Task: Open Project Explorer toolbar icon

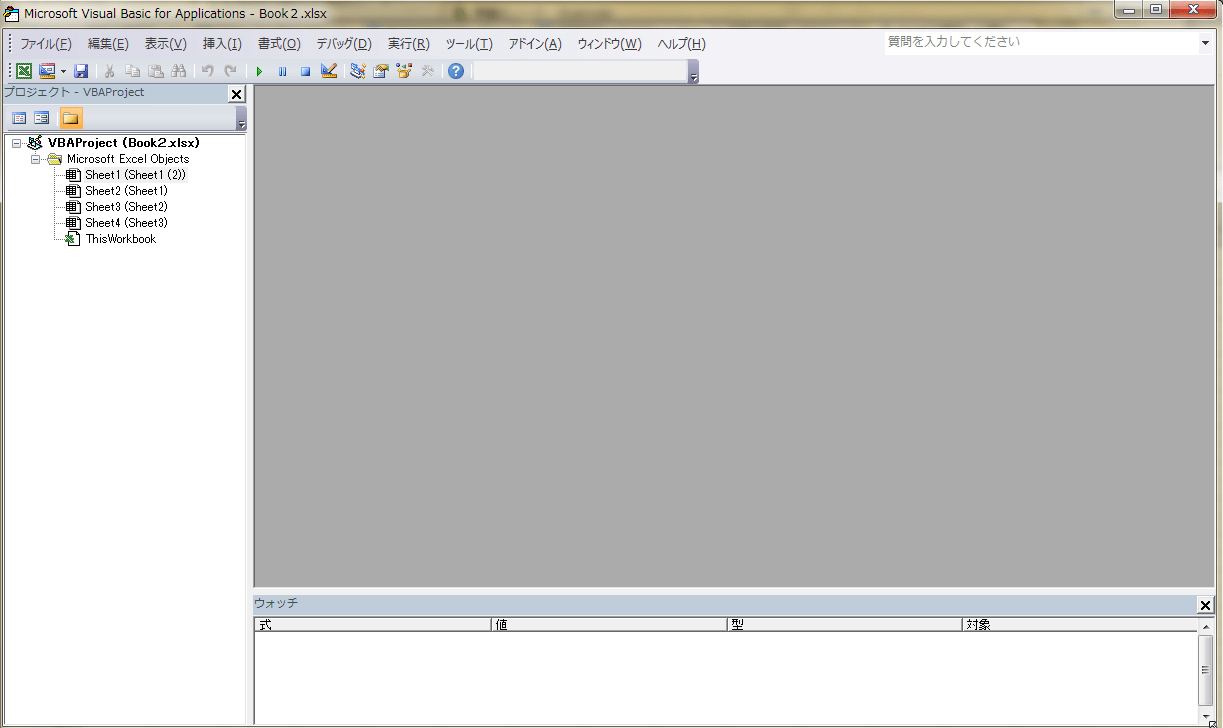Action: point(357,71)
